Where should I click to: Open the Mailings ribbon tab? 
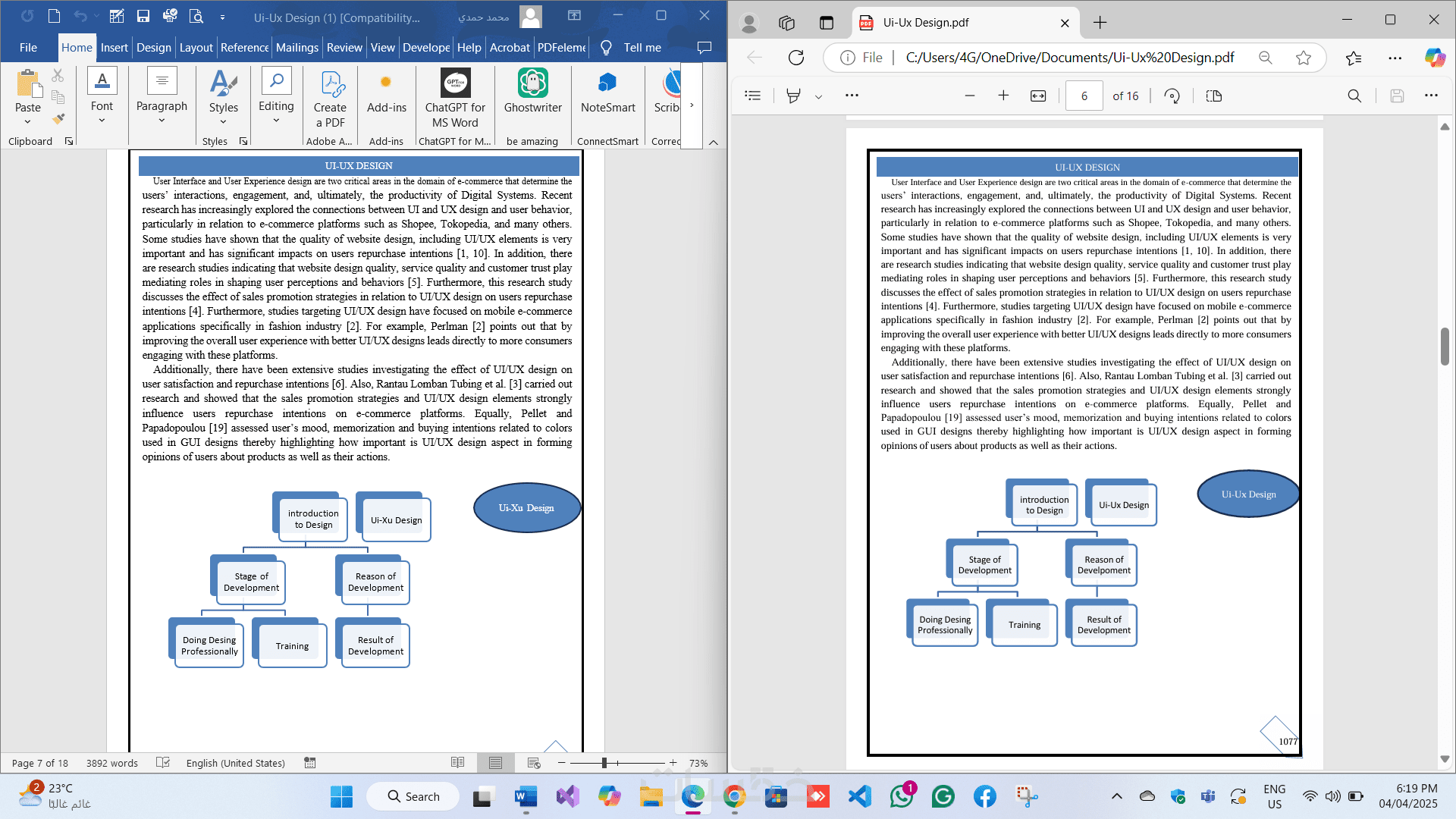point(297,47)
